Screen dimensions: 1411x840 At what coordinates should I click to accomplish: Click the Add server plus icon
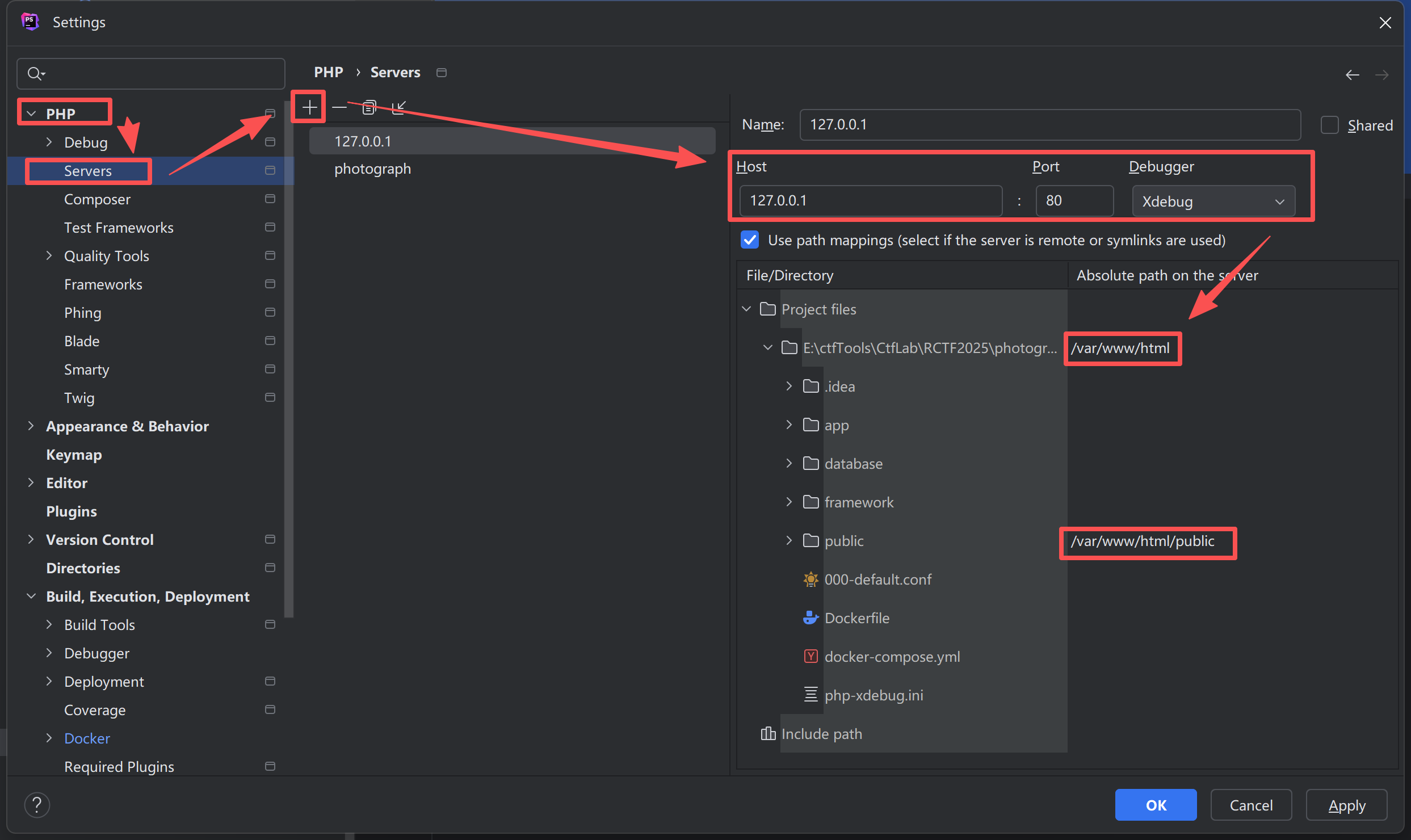point(309,107)
